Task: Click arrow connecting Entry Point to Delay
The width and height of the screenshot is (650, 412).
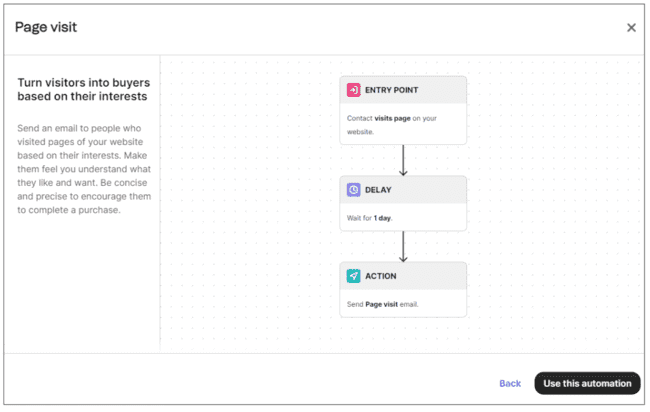Action: (x=403, y=159)
